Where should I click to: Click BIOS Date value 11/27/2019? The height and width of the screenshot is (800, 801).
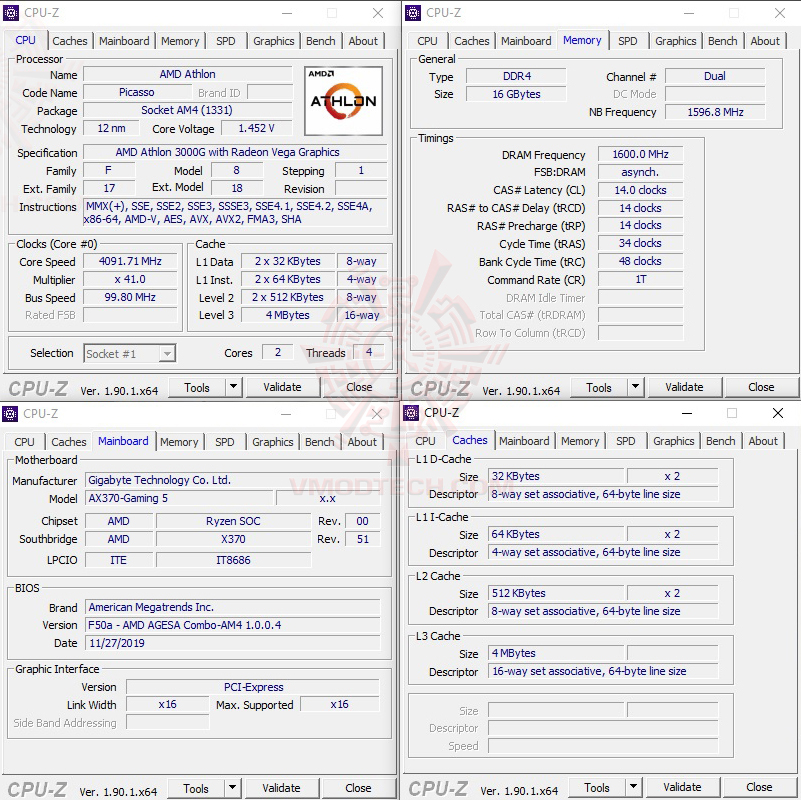coord(233,643)
